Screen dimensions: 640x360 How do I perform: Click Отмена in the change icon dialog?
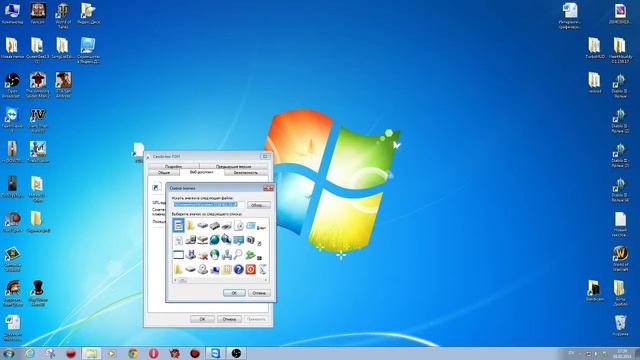[259, 293]
